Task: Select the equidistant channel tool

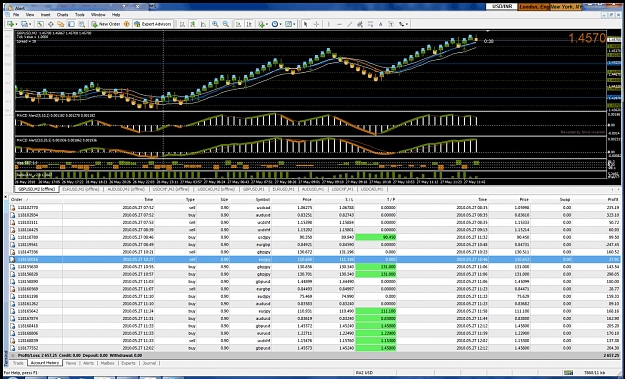Action: [360, 24]
